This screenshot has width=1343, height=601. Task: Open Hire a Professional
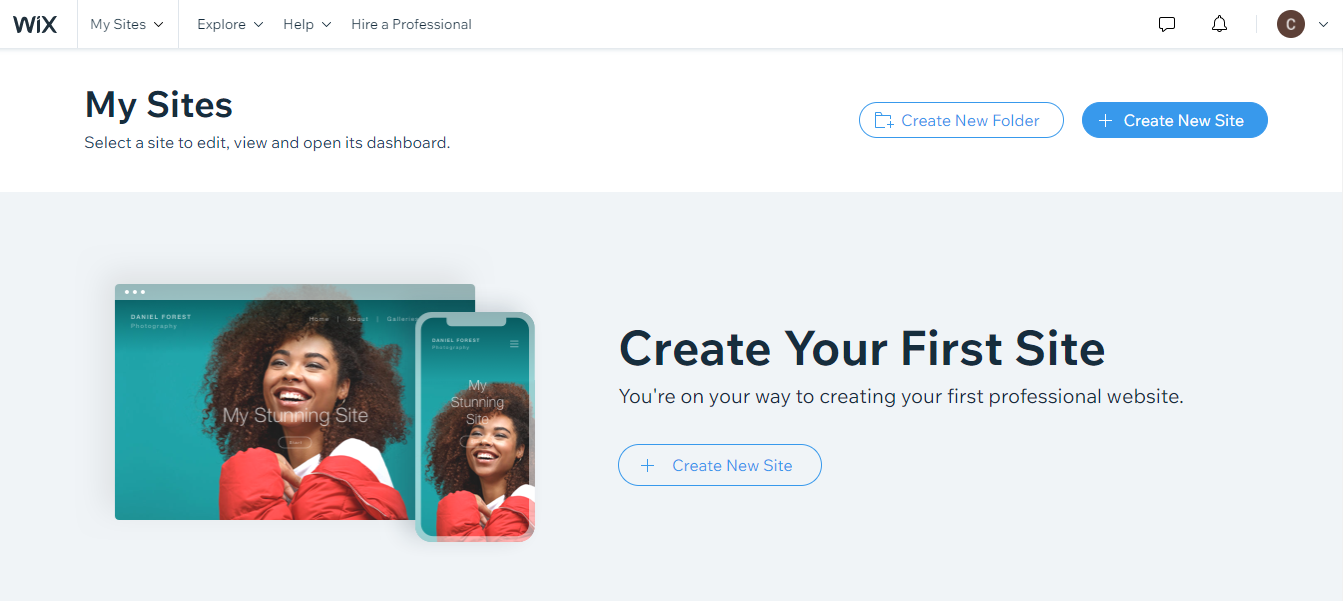(411, 24)
